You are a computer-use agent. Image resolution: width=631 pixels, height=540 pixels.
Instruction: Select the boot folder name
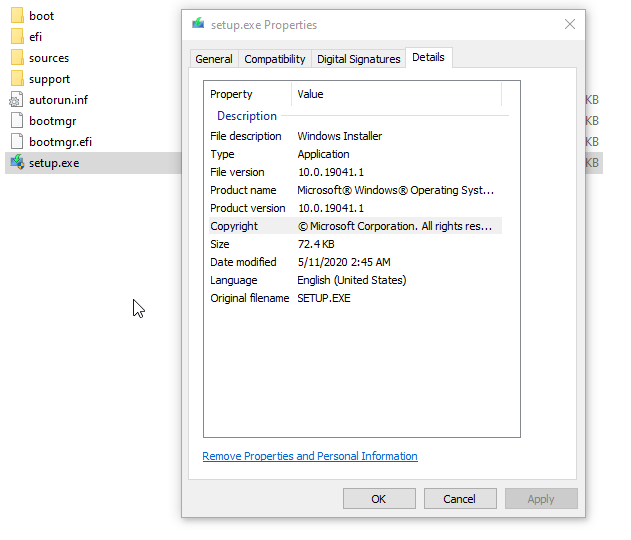click(41, 16)
